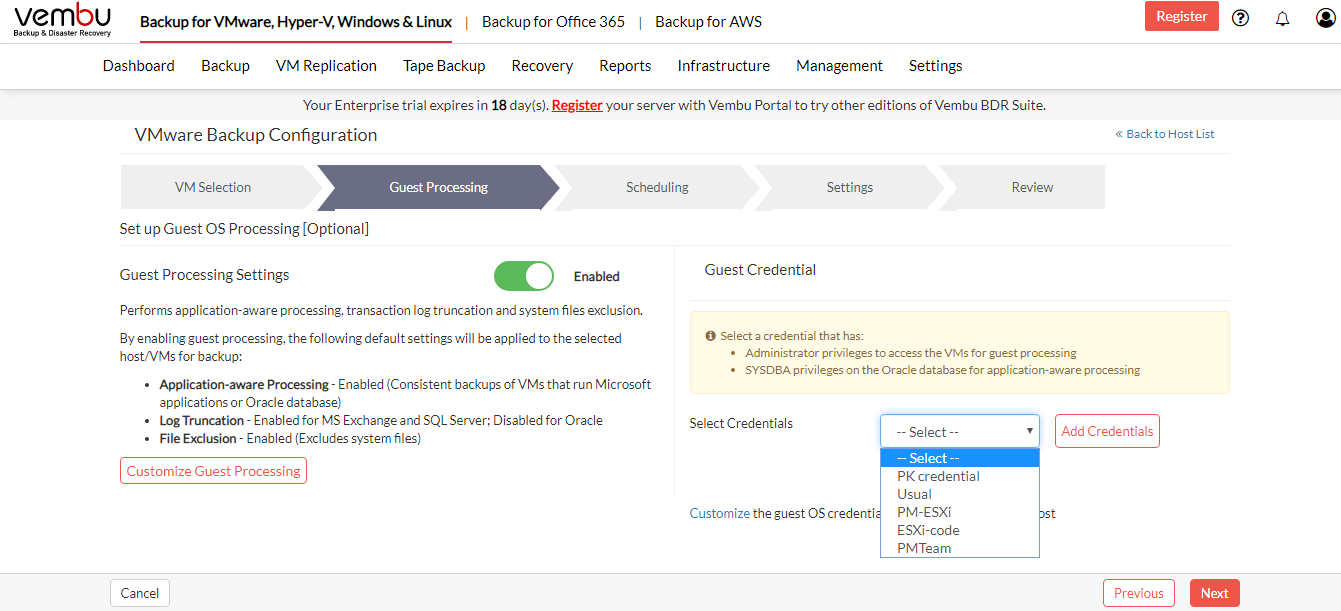The width and height of the screenshot is (1341, 611).
Task: Switch to Backup for Office 365 tab
Action: (553, 22)
